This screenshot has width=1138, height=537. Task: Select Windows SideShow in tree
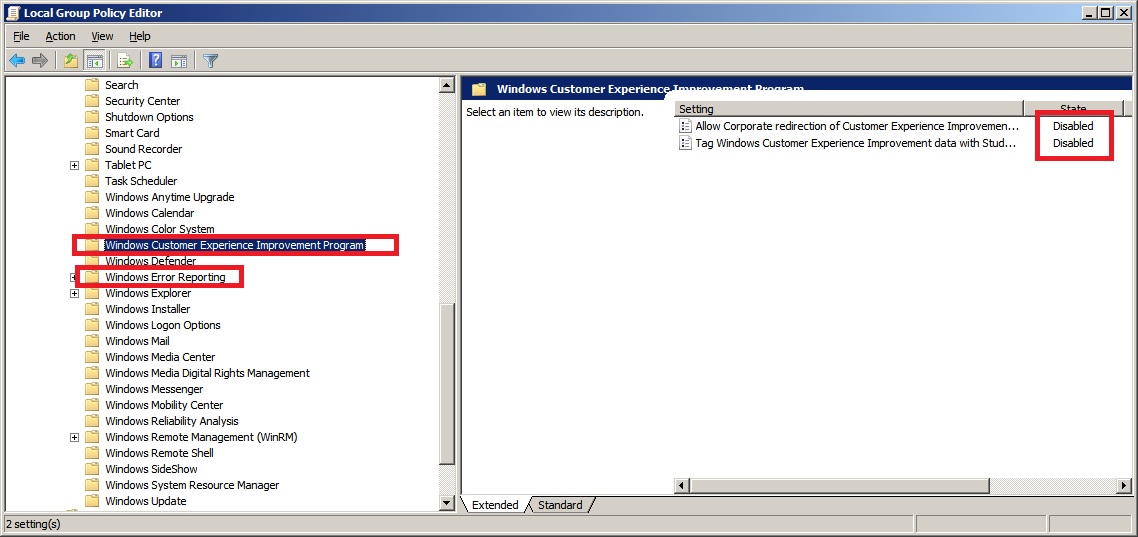coord(151,469)
